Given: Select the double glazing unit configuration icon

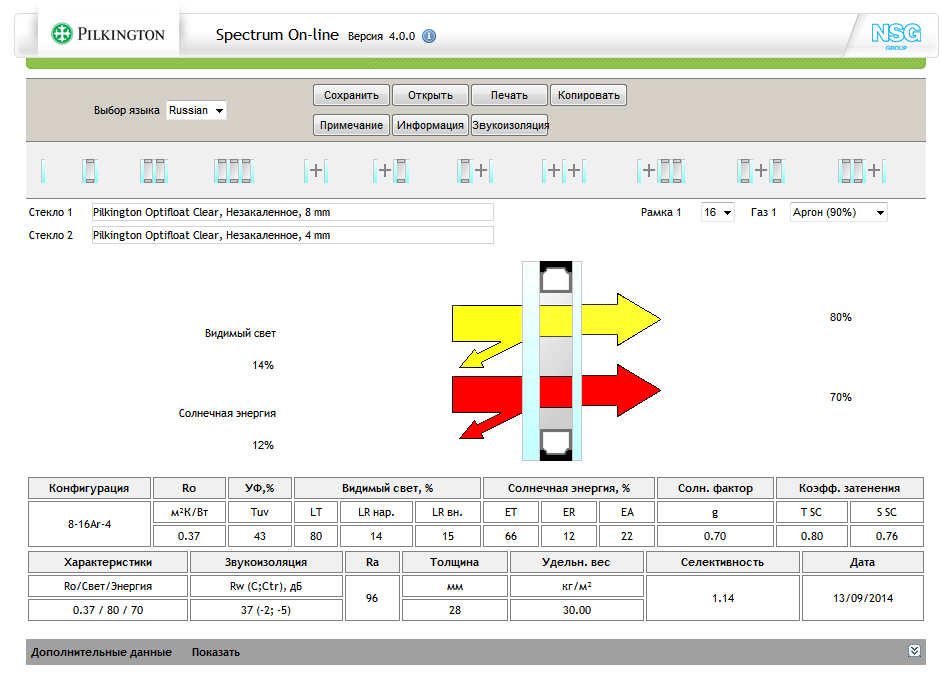Looking at the screenshot, I should [316, 171].
